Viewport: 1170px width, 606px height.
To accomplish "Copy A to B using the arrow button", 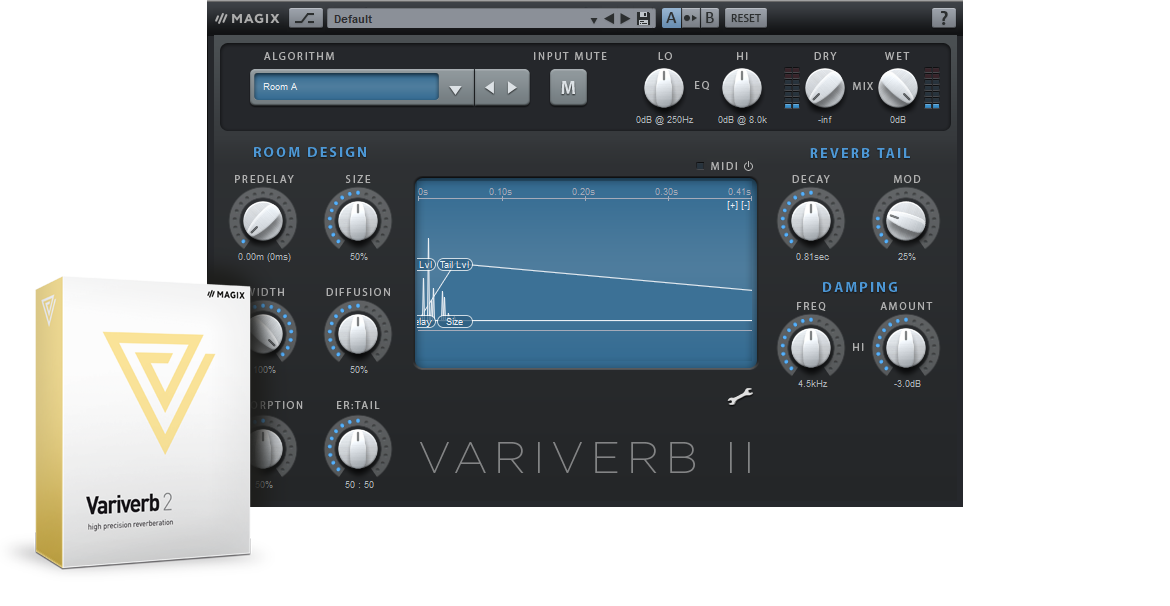I will pyautogui.click(x=690, y=19).
